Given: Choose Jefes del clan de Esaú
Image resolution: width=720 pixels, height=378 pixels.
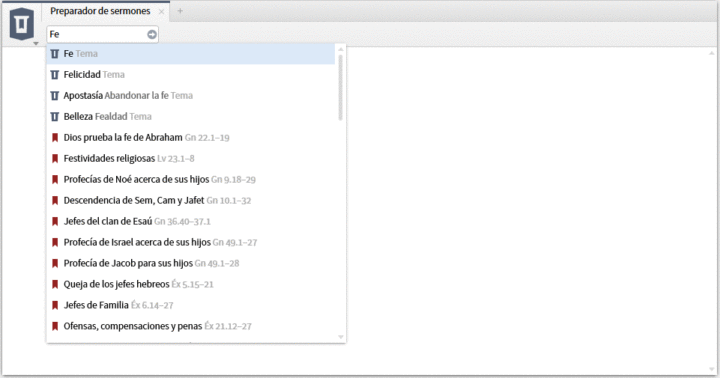Looking at the screenshot, I should point(191,221).
